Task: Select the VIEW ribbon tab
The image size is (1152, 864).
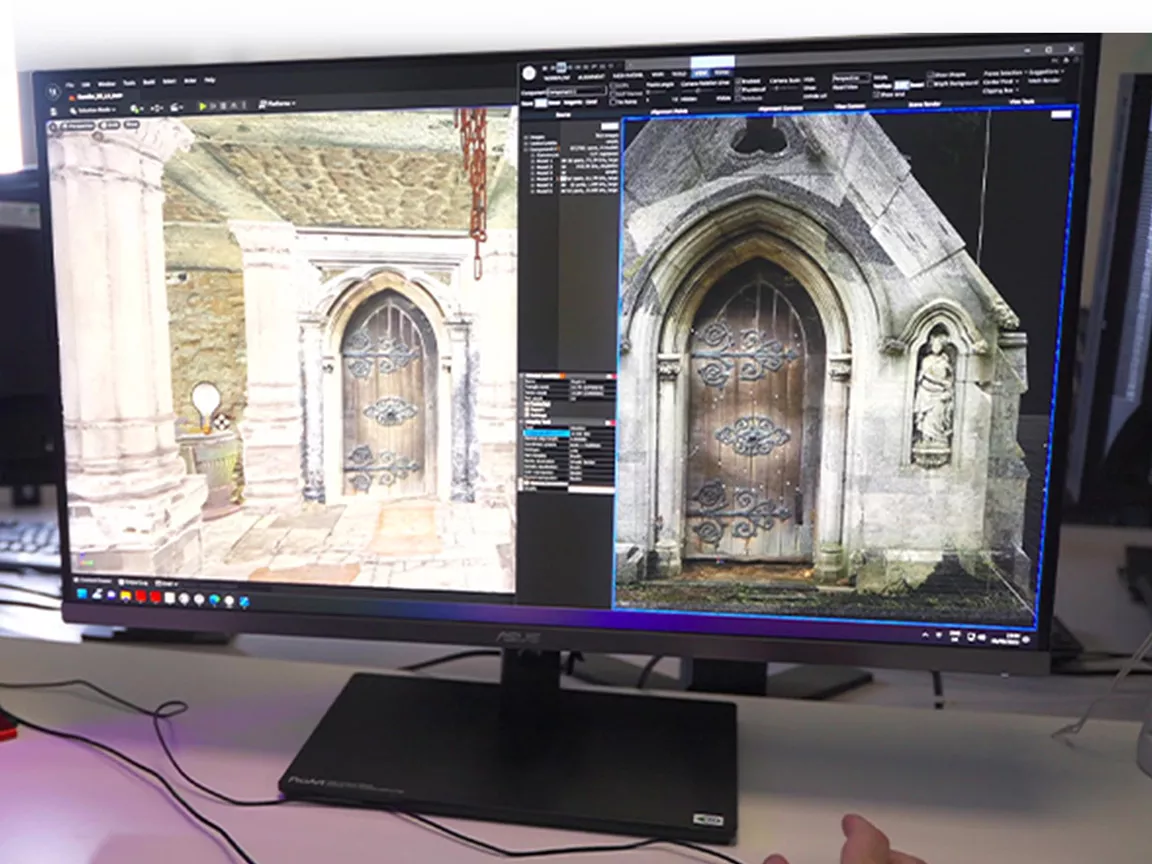Action: [x=701, y=73]
